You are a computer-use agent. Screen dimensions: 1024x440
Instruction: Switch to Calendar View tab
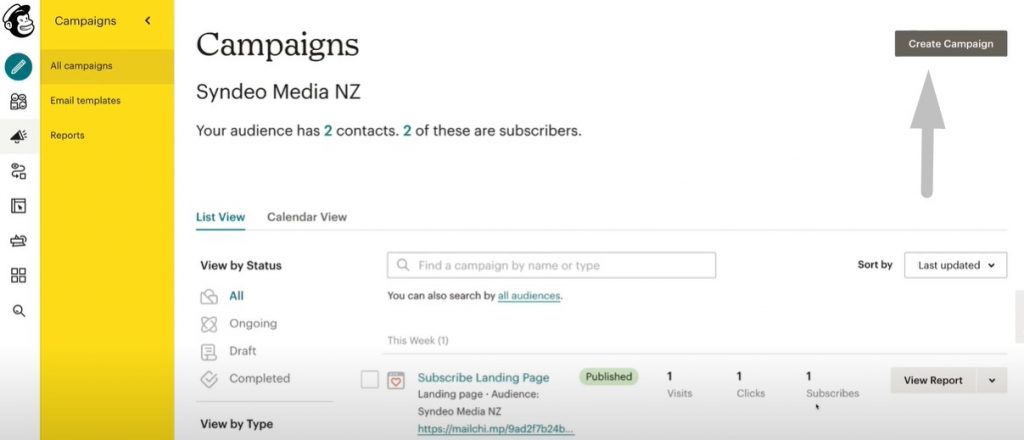(307, 217)
